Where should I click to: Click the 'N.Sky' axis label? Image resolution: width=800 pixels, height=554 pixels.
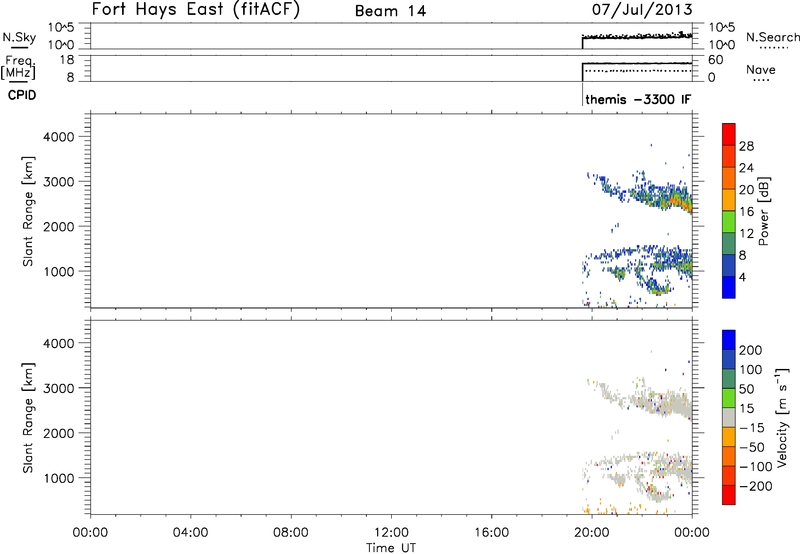pos(19,37)
